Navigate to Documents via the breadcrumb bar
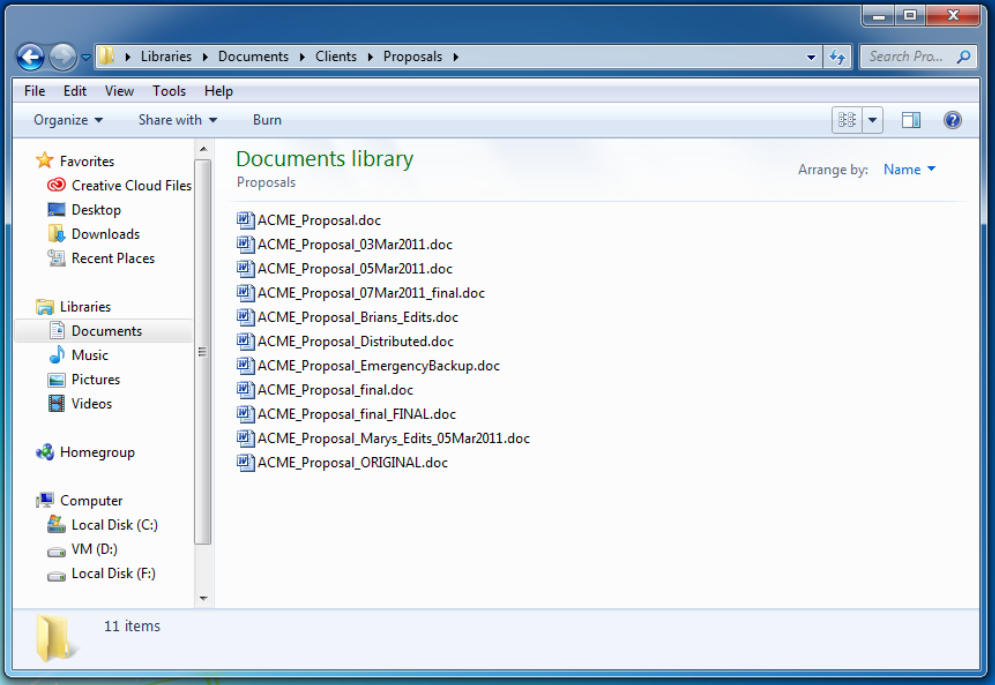 click(253, 57)
